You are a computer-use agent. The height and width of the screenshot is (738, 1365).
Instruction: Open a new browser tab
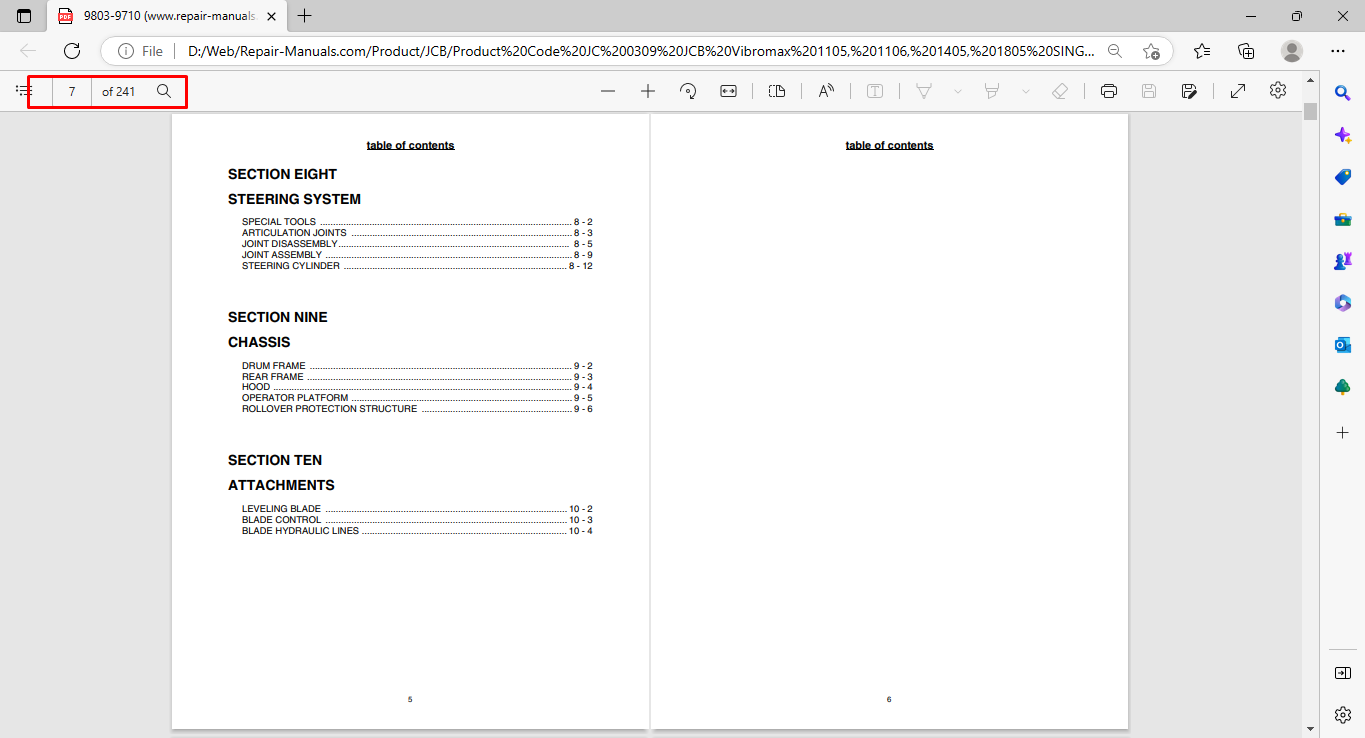[305, 16]
